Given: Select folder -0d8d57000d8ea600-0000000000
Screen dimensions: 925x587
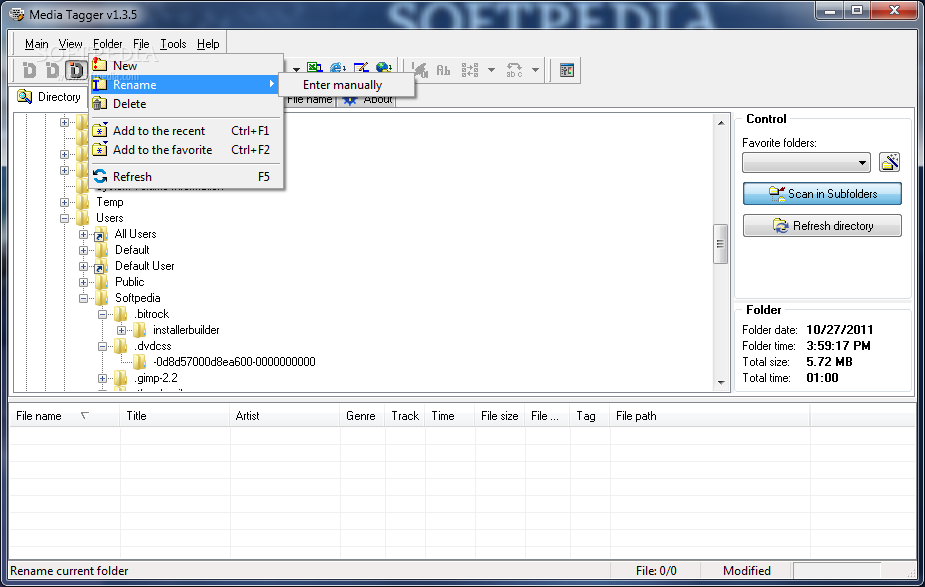Looking at the screenshot, I should click(234, 362).
